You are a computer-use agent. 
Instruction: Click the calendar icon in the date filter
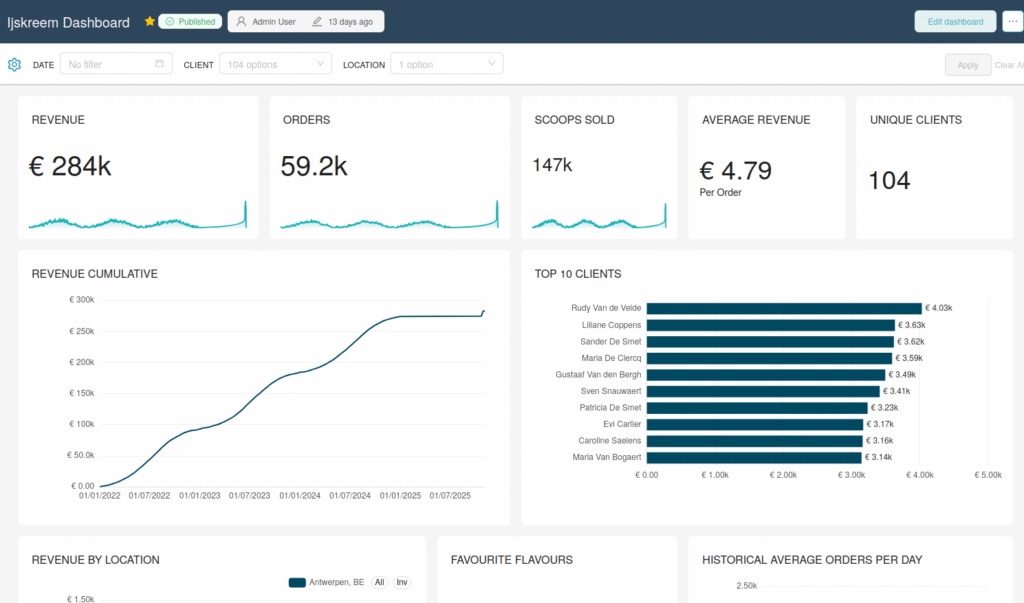(160, 64)
